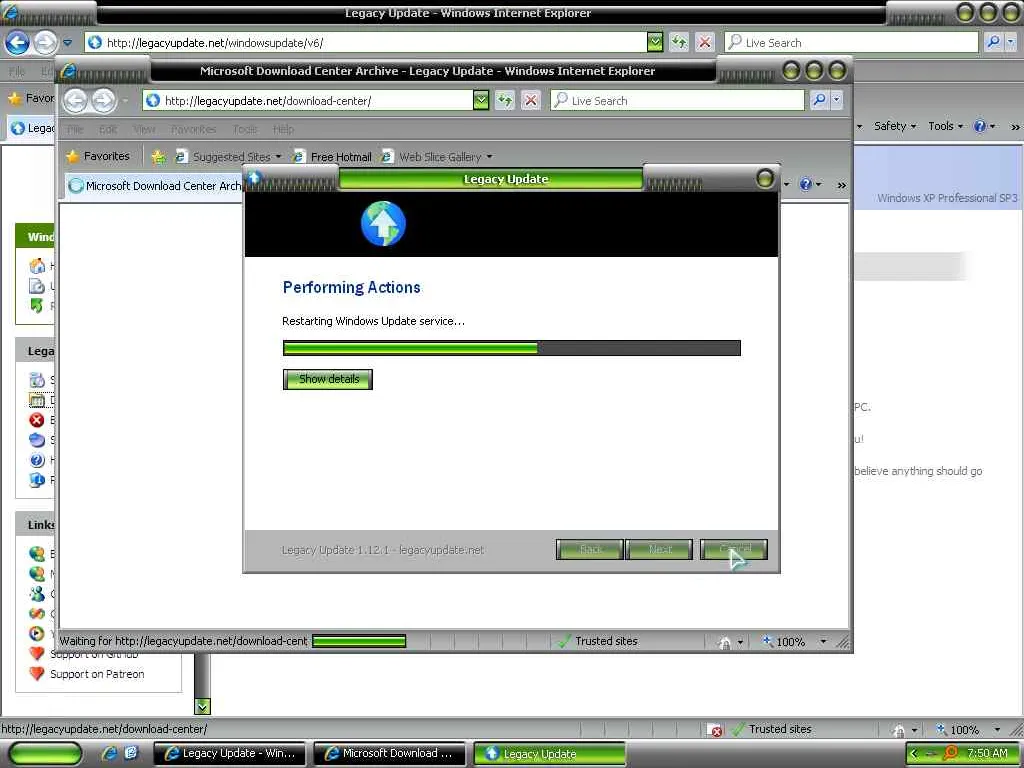Viewport: 1024px width, 768px height.
Task: Open search provider dropdown in main browser window
Action: click(1010, 43)
